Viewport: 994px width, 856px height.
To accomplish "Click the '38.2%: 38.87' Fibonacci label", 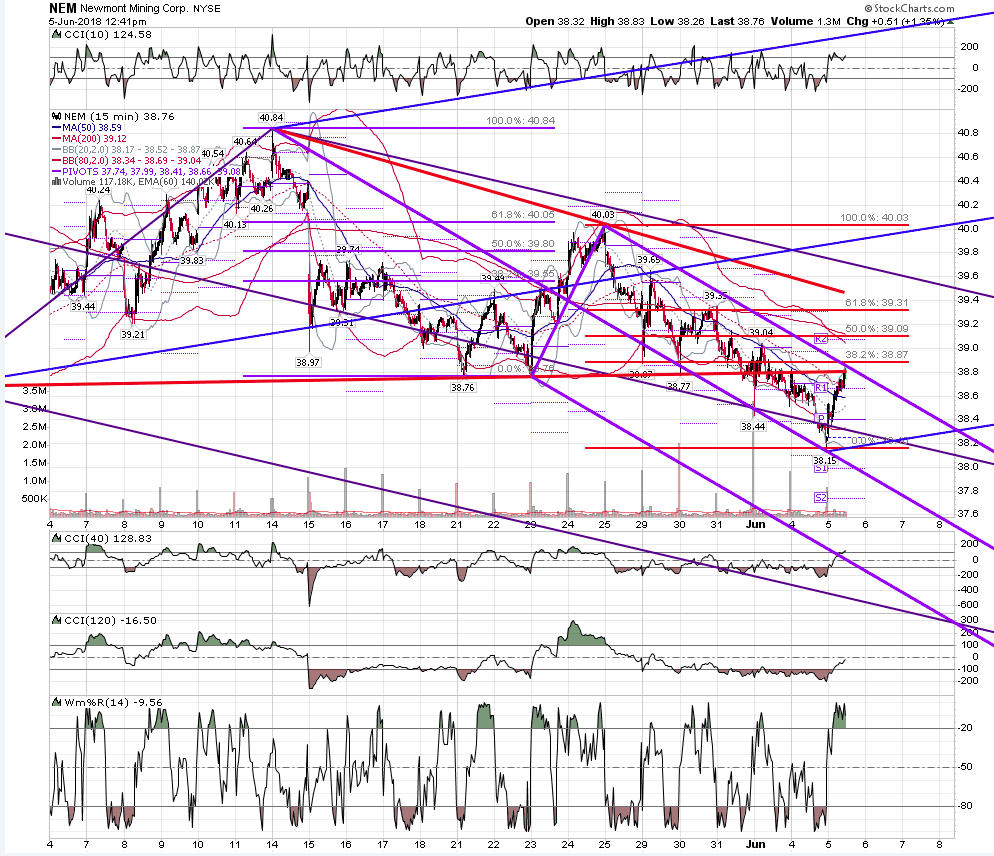I will pos(877,354).
